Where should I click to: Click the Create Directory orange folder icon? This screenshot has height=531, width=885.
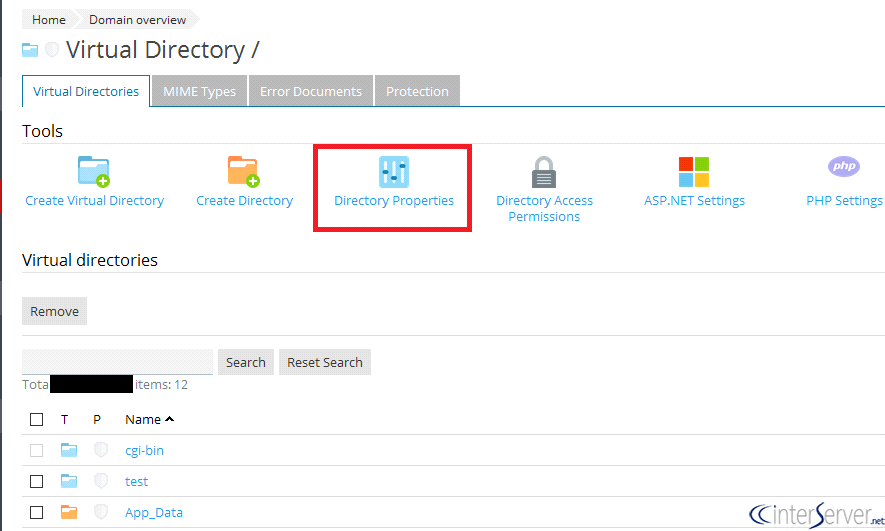pyautogui.click(x=244, y=172)
